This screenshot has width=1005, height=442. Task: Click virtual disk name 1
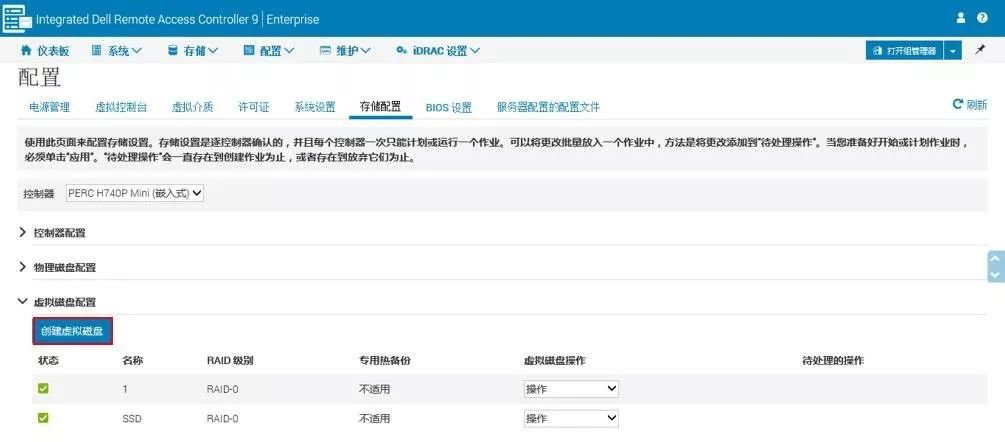[x=125, y=389]
